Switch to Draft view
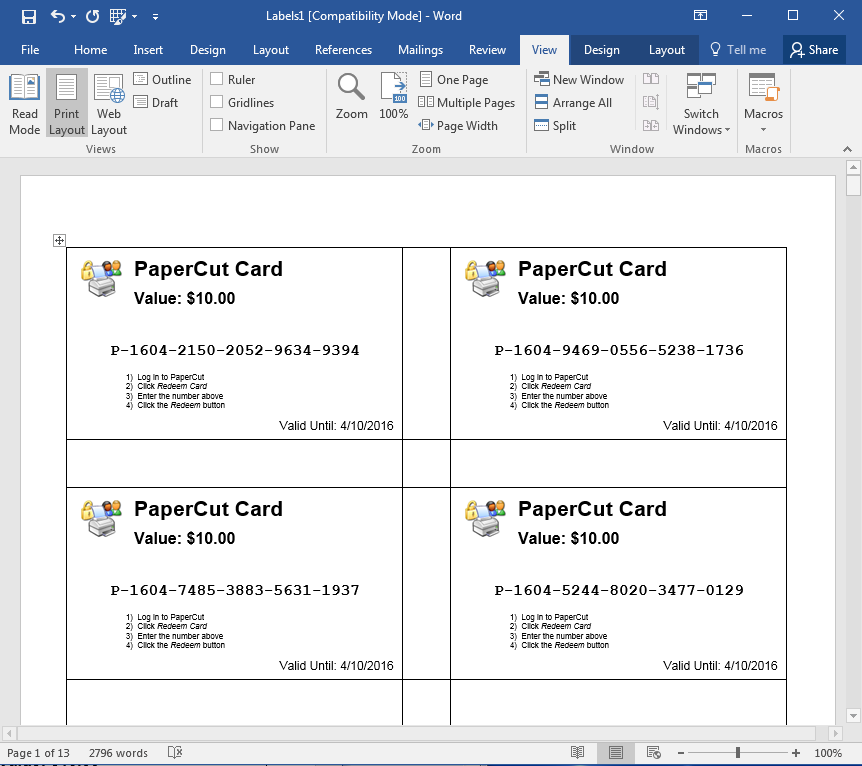 pyautogui.click(x=156, y=103)
